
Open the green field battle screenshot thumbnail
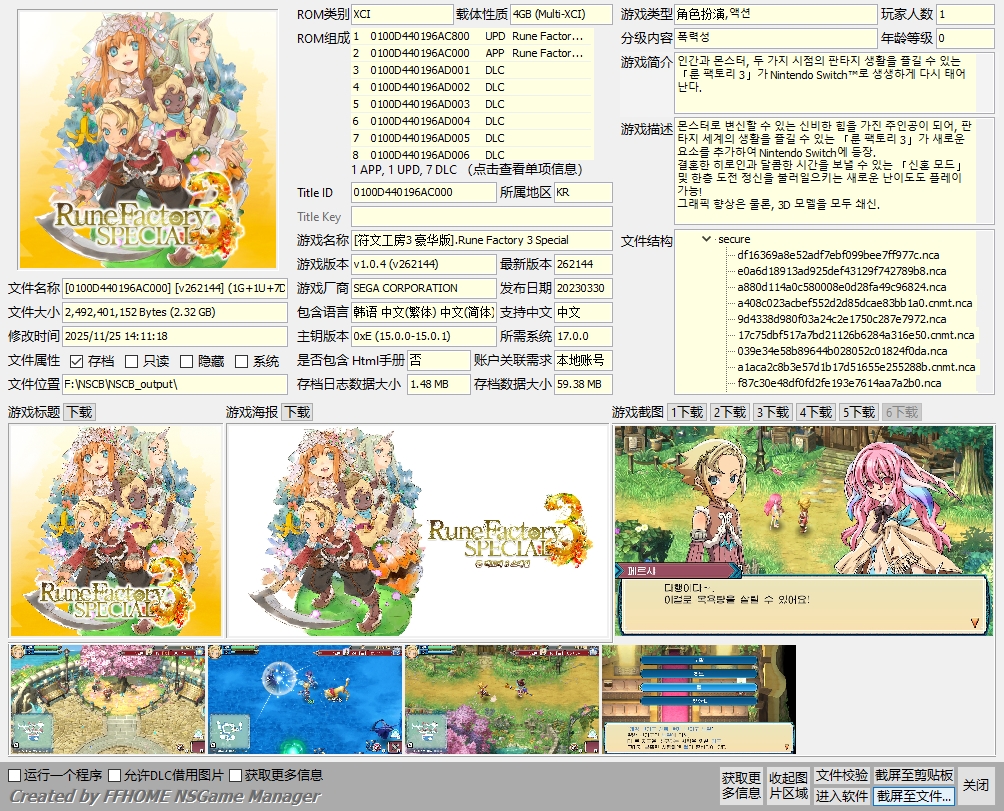502,699
